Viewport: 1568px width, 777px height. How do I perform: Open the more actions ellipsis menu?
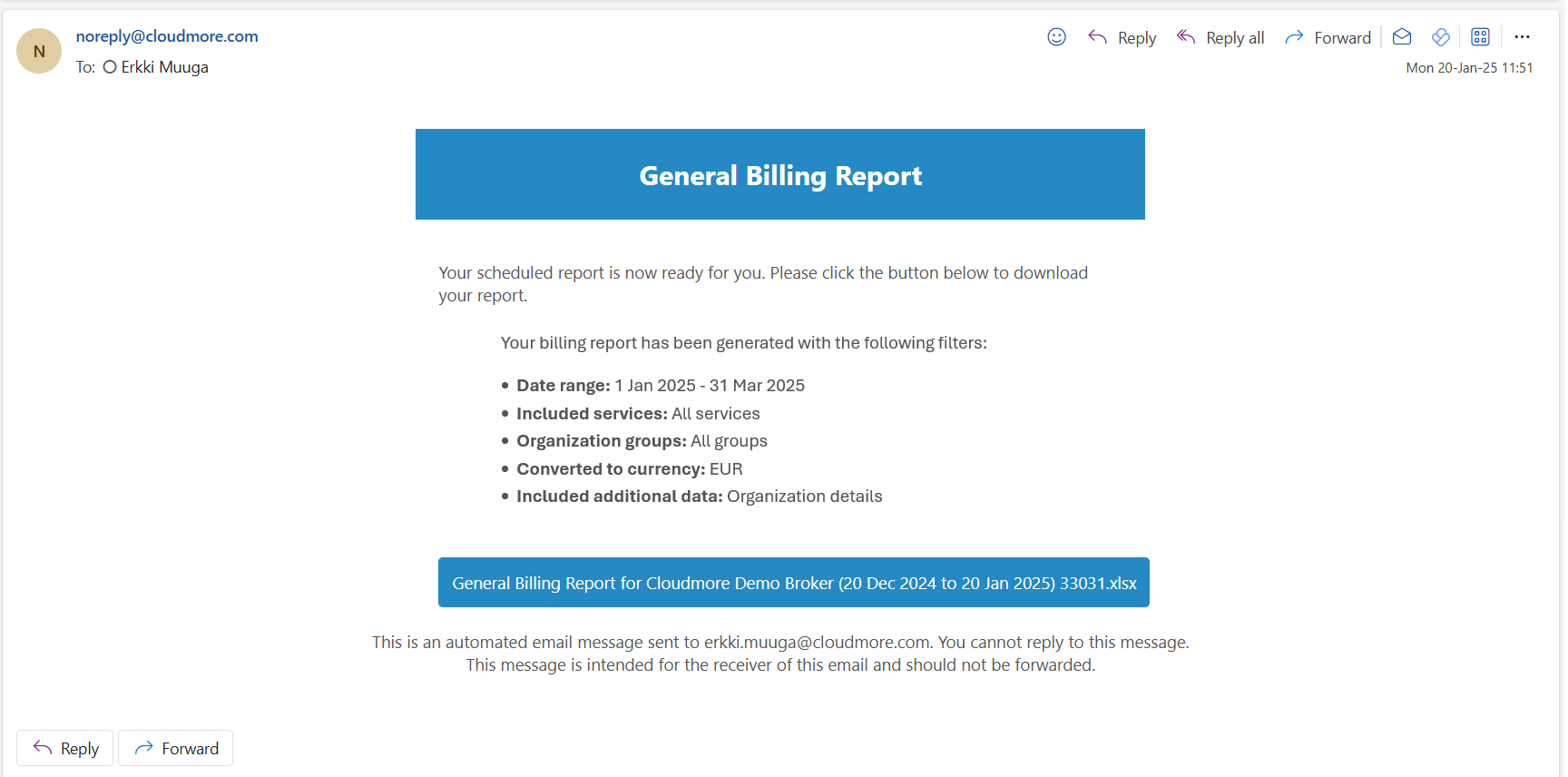tap(1523, 37)
